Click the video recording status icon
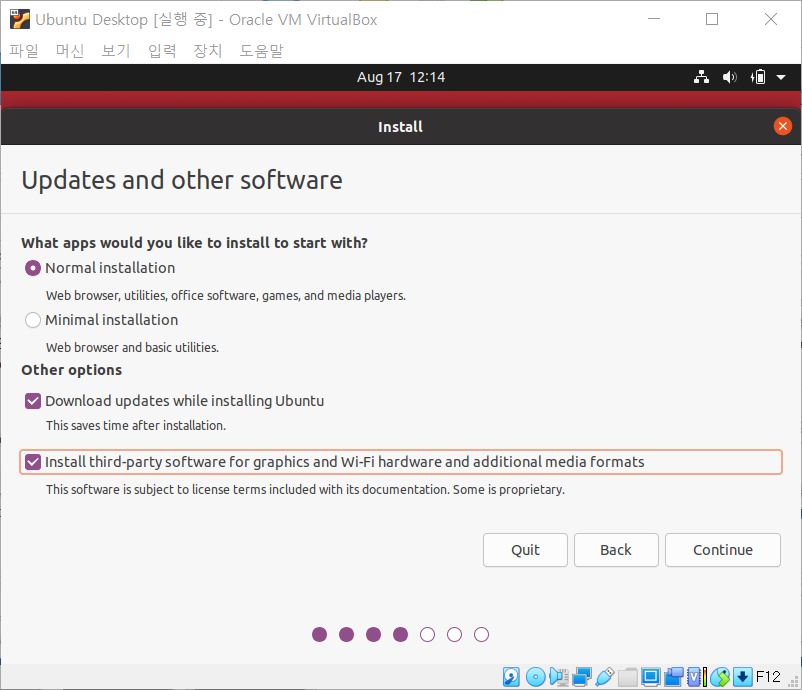 coord(674,677)
